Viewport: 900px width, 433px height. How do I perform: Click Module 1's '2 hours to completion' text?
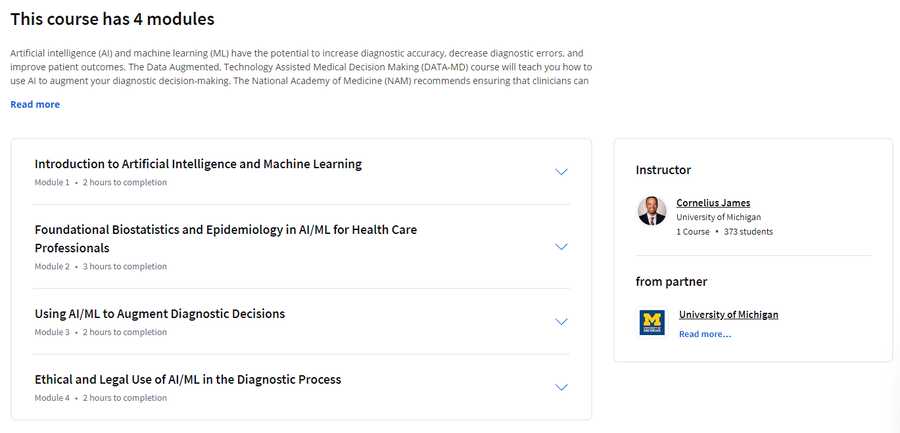(x=125, y=183)
